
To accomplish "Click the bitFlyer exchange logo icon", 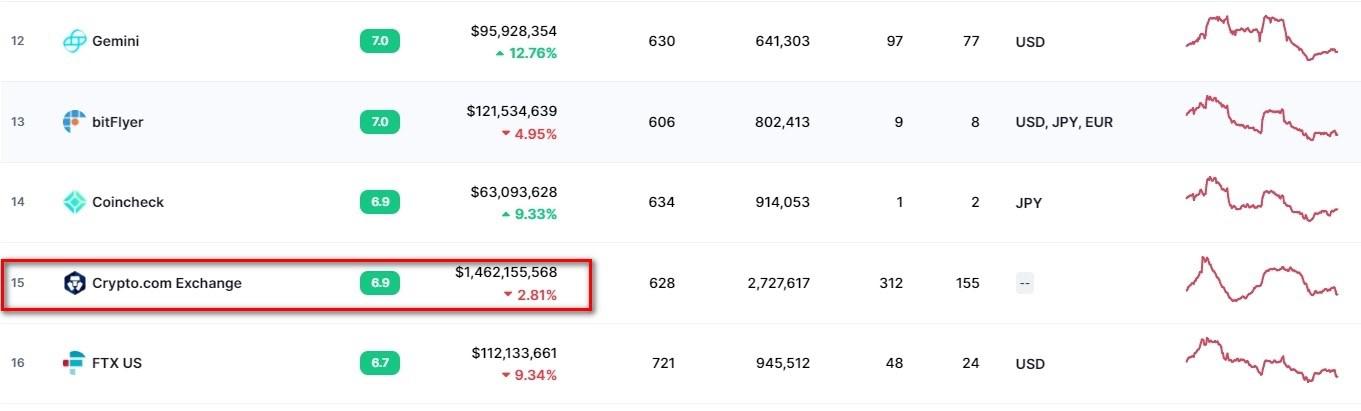I will click(x=75, y=122).
